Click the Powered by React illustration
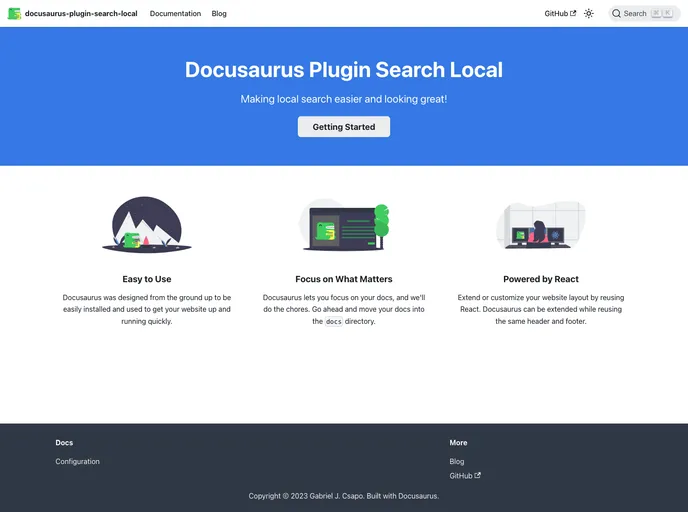This screenshot has width=688, height=512. (x=541, y=225)
